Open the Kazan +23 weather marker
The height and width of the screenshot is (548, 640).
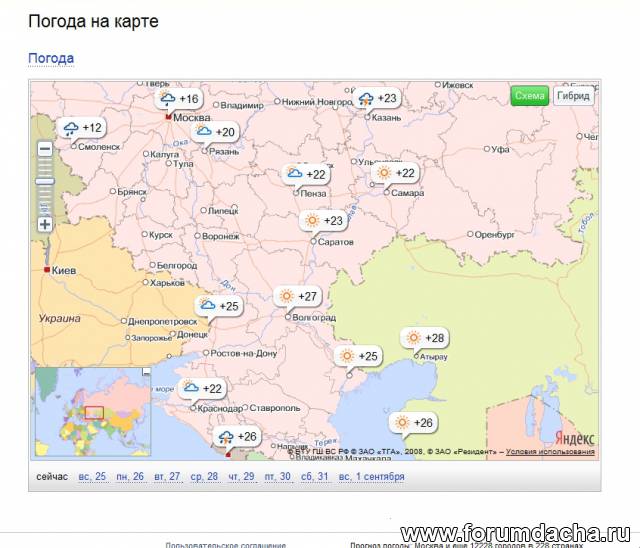click(378, 98)
